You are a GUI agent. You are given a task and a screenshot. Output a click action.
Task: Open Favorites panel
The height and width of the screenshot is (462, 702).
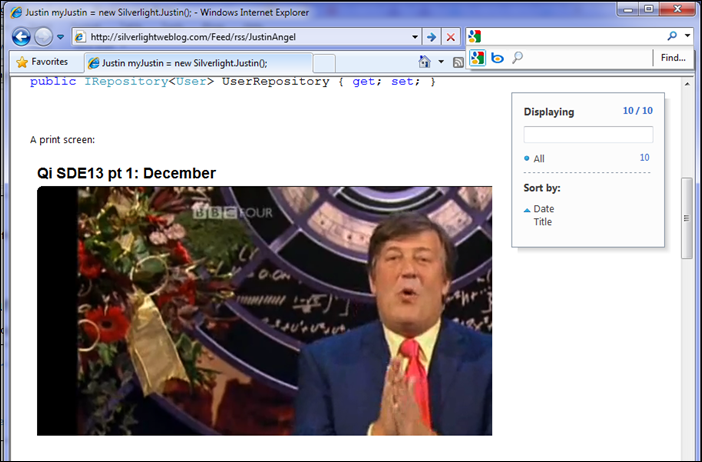[42, 62]
